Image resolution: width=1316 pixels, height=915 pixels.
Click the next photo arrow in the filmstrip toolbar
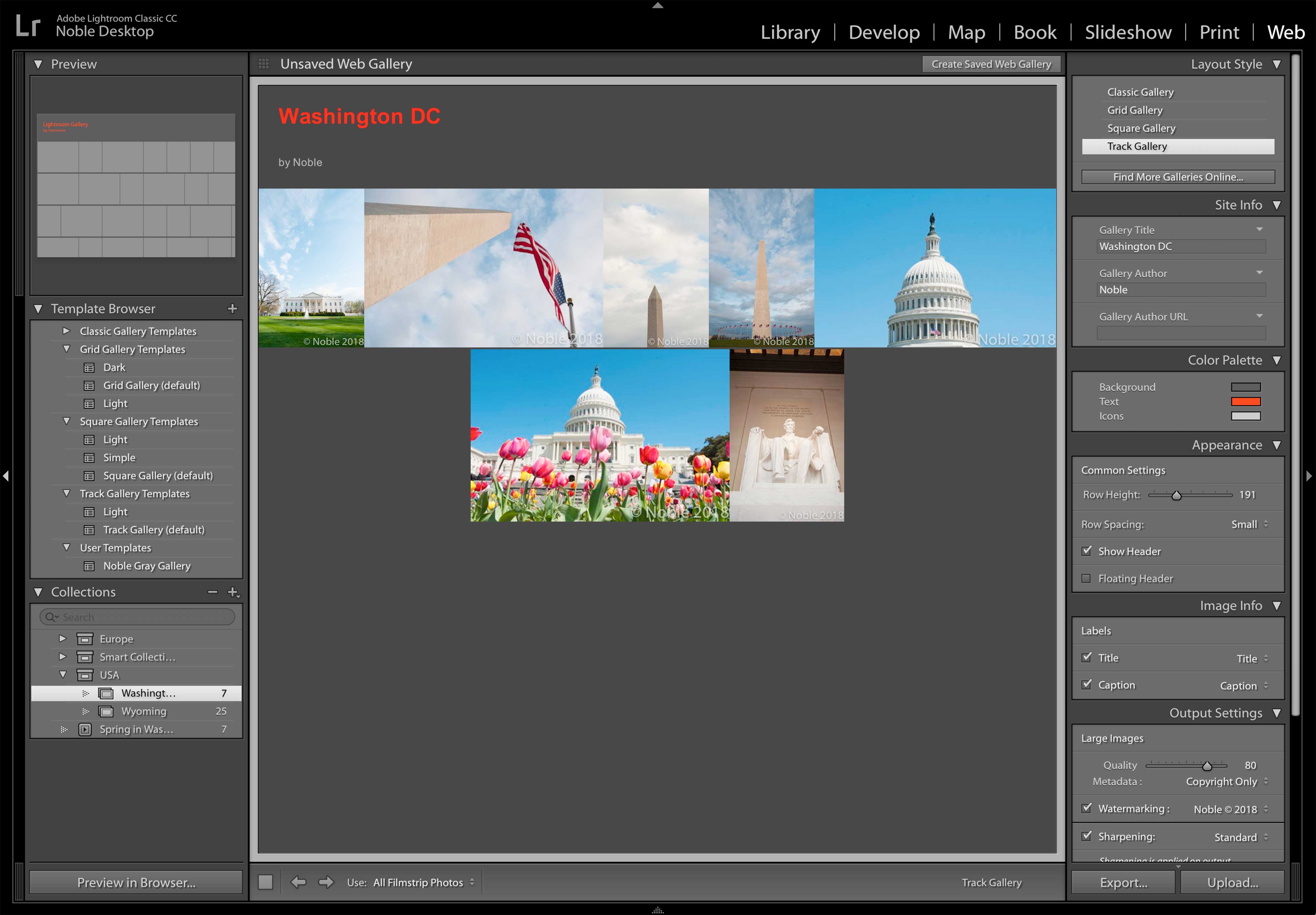pos(326,882)
